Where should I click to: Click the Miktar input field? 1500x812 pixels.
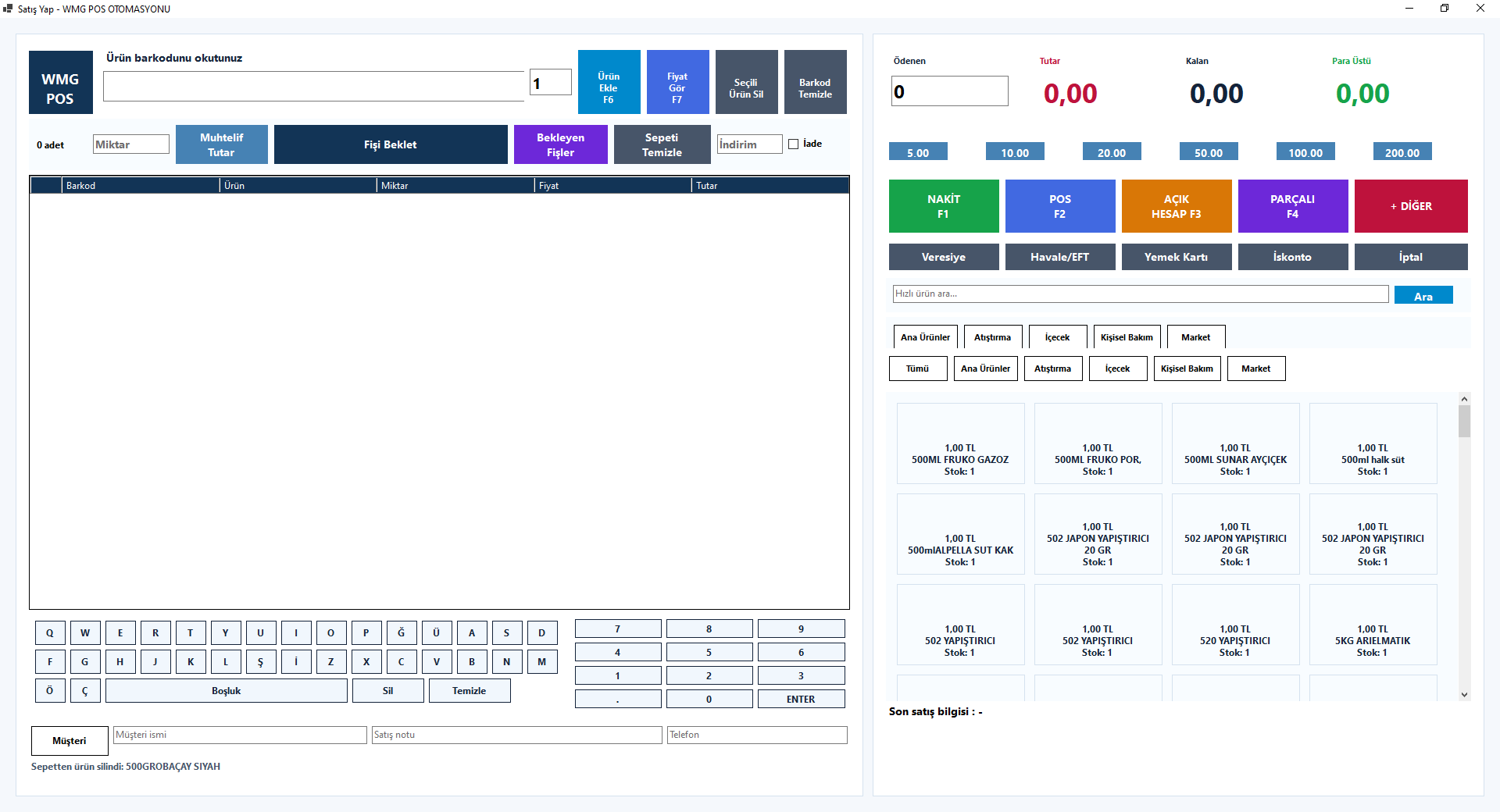click(x=130, y=144)
